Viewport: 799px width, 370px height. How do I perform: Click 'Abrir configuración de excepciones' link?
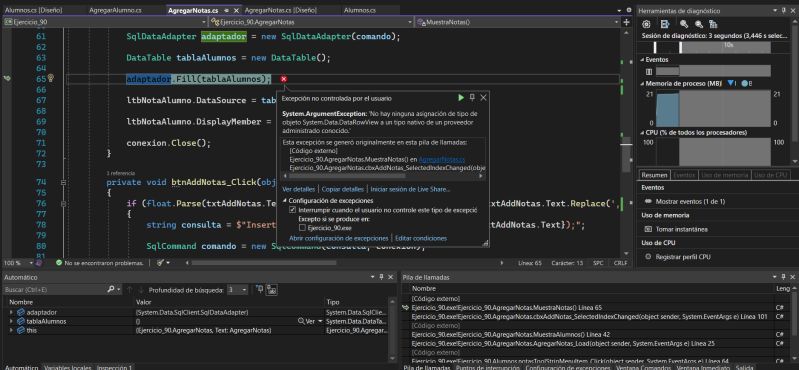338,238
